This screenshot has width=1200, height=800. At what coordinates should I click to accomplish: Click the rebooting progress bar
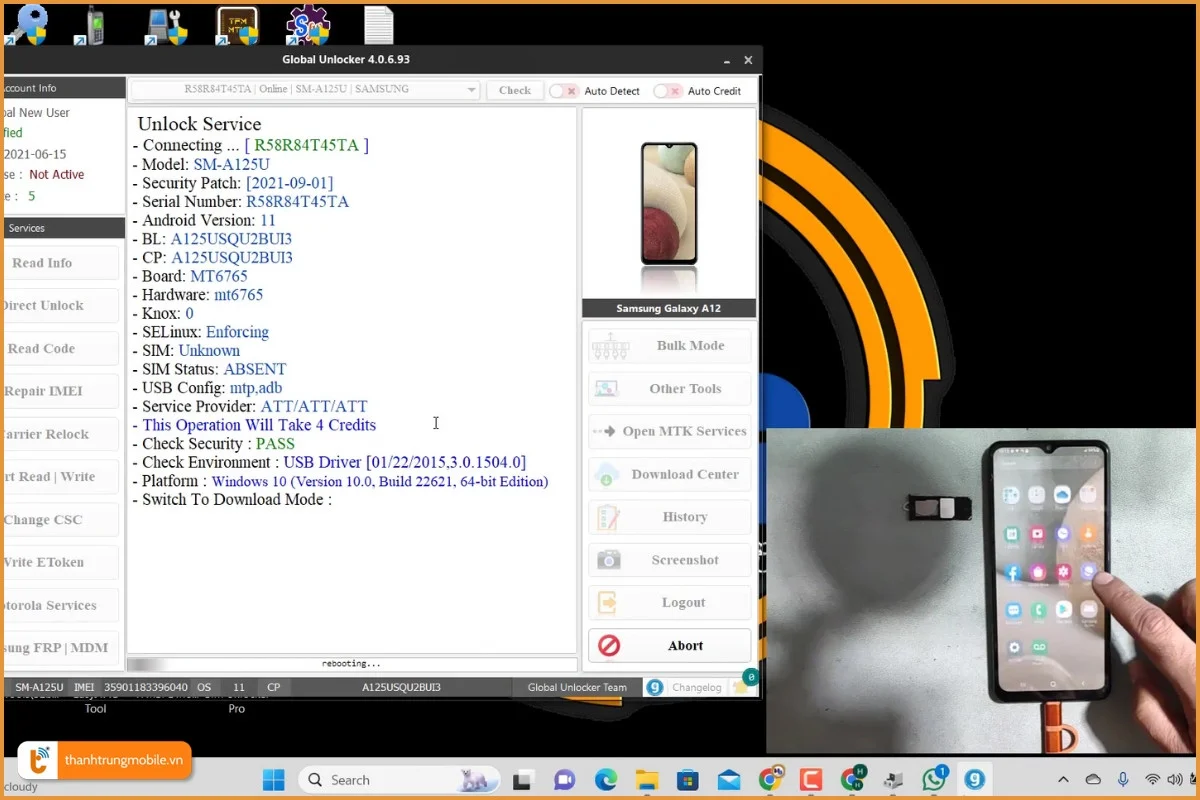[x=351, y=664]
